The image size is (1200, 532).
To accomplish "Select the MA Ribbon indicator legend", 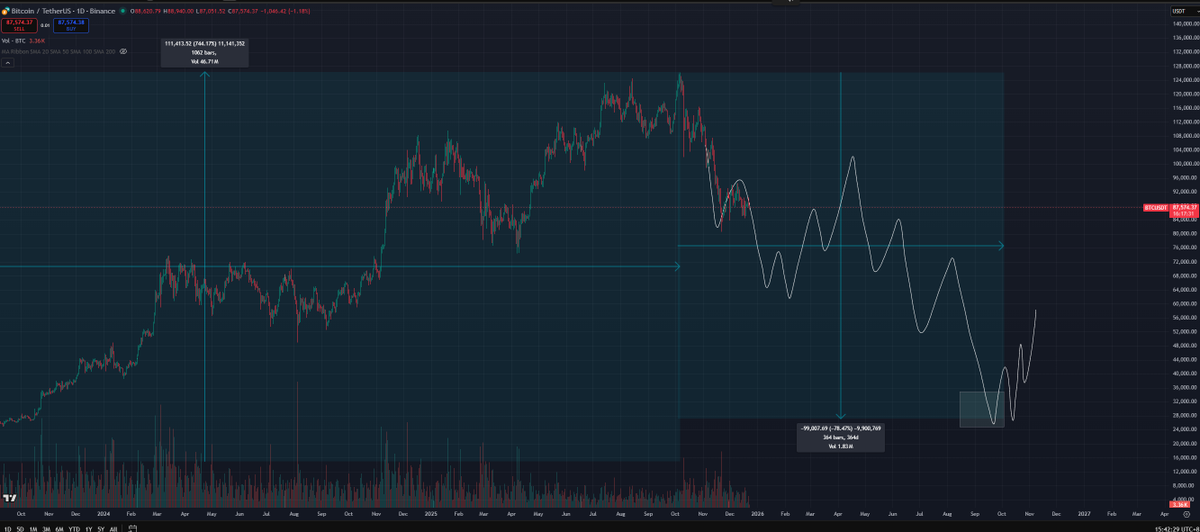I will coord(58,52).
